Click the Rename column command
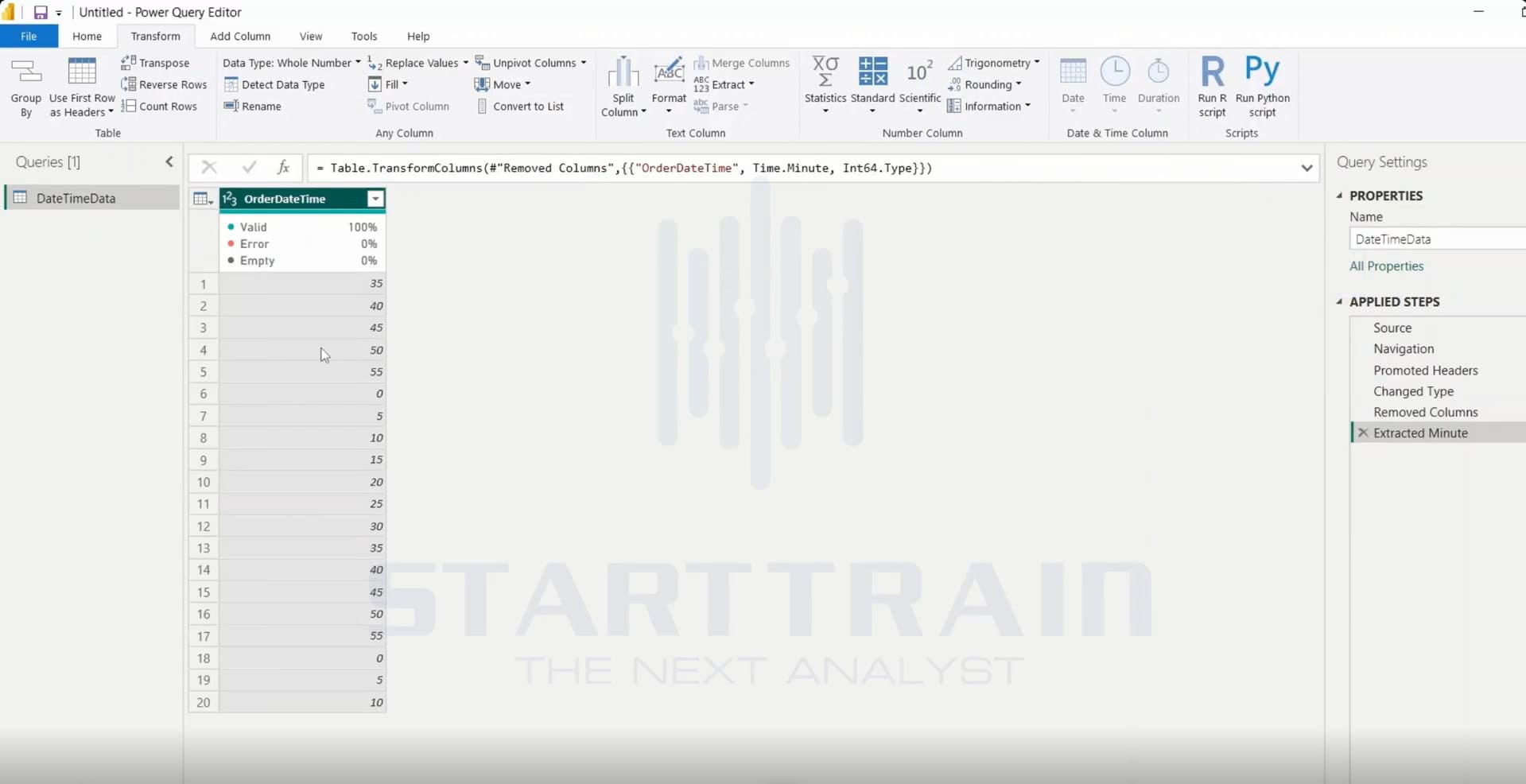The height and width of the screenshot is (784, 1526). point(253,106)
